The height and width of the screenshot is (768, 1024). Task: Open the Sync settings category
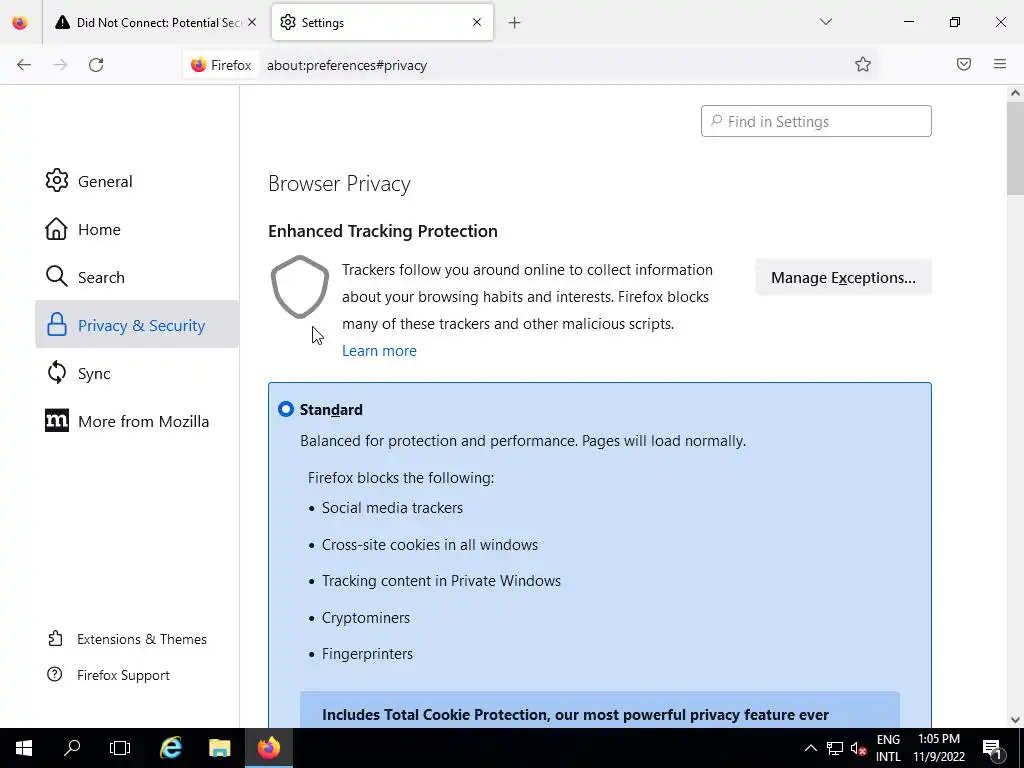point(137,373)
